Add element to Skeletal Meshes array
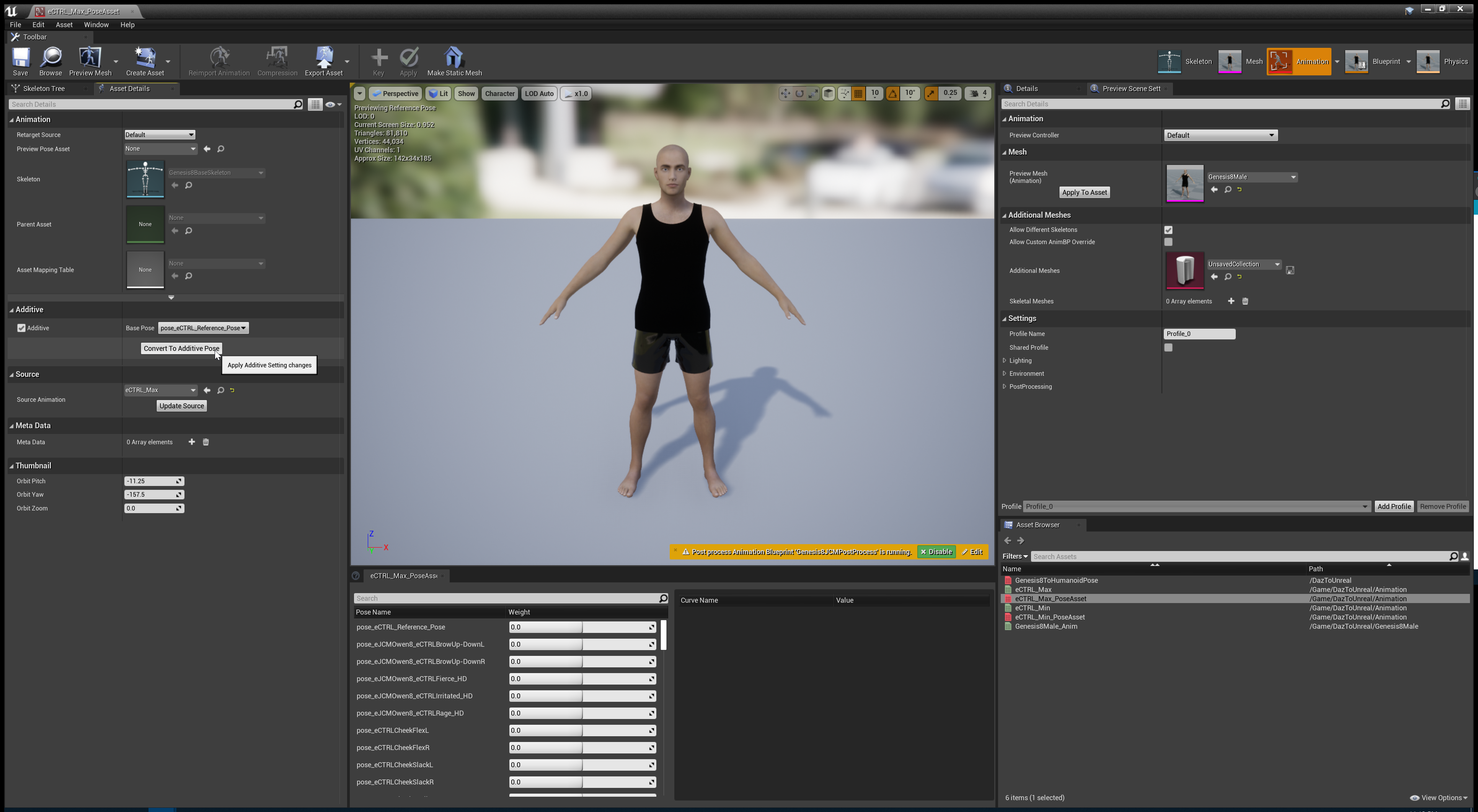 click(1231, 301)
